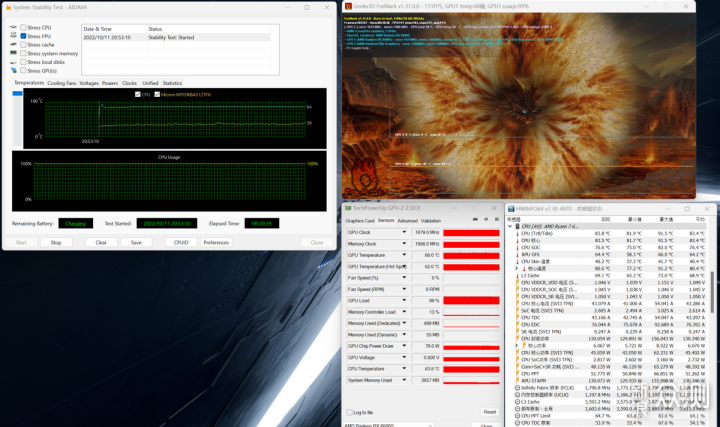Screen dimensions: 720x427
Task: Switch to the Powers tab
Action: click(110, 83)
